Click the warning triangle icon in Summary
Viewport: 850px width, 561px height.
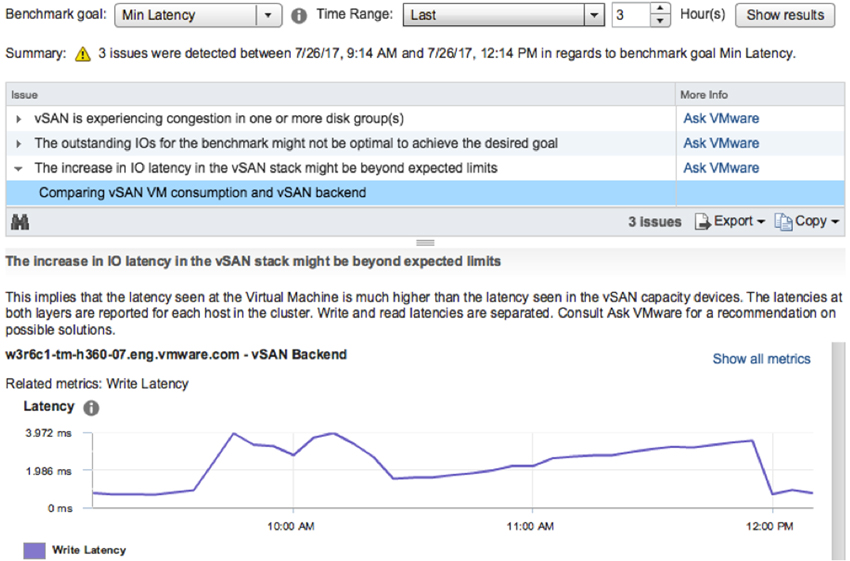click(x=83, y=54)
